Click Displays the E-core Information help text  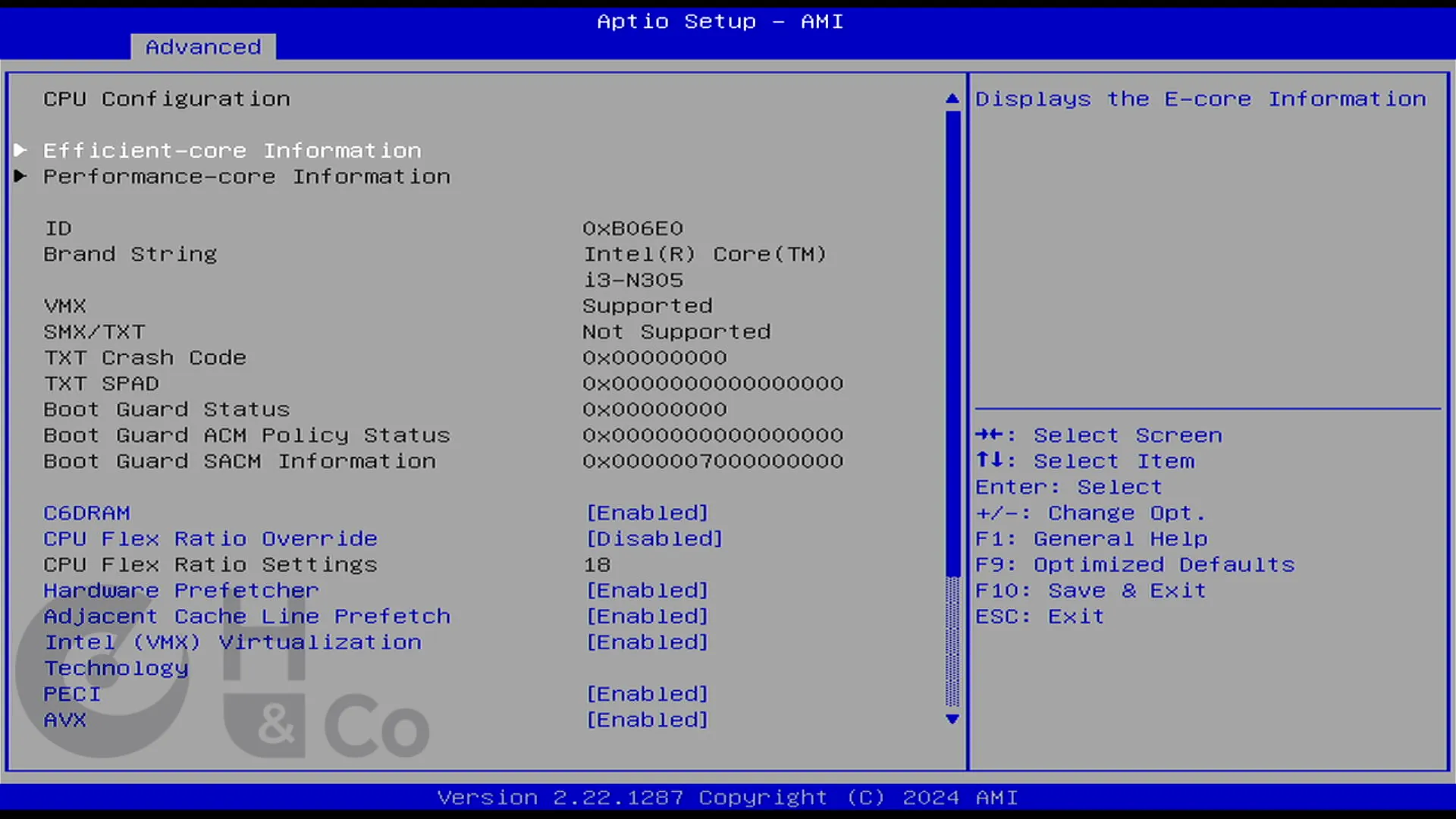pyautogui.click(x=1200, y=99)
